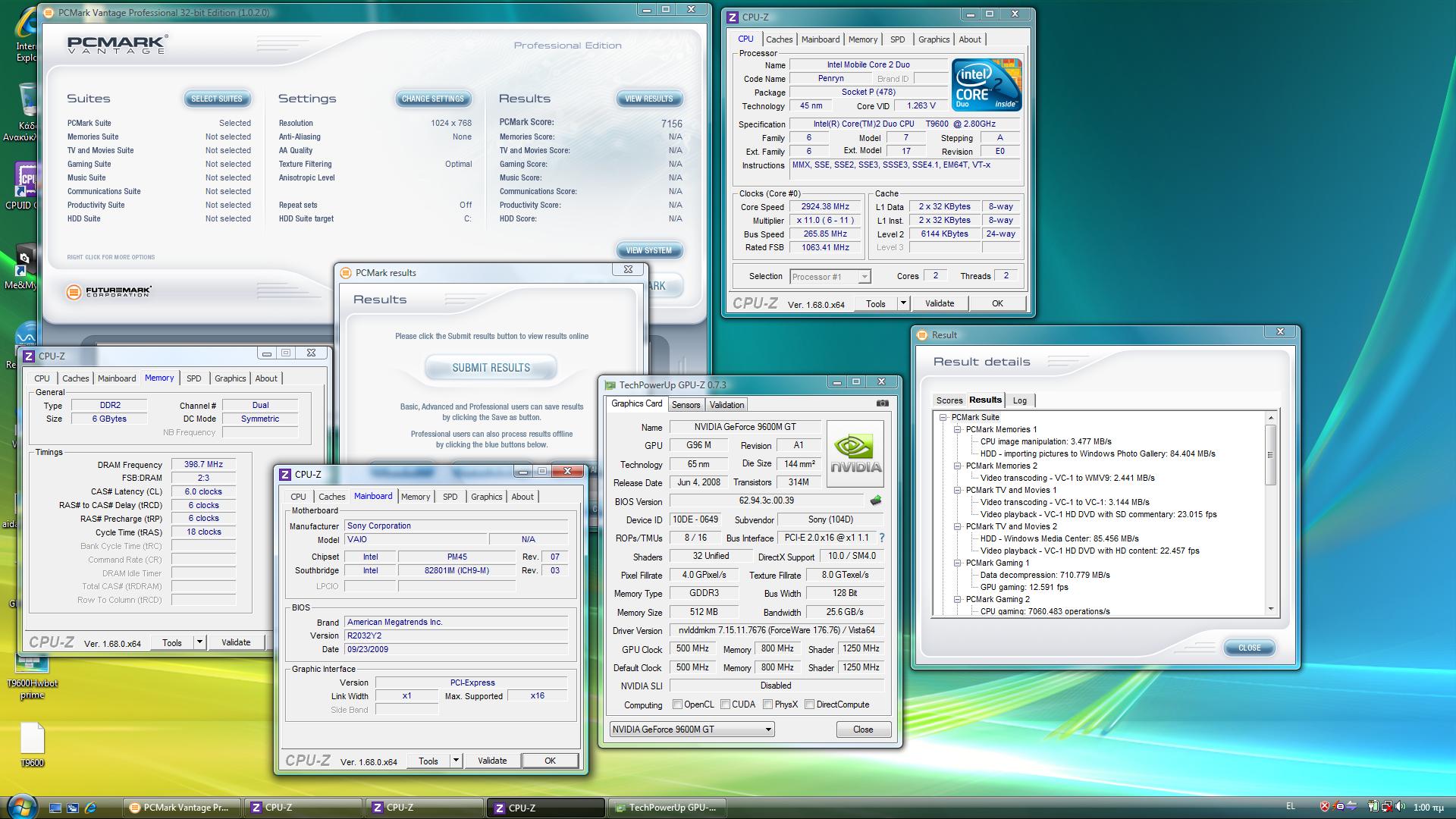Click scroll up arrow in Results tree
This screenshot has width=1456, height=819.
click(x=1270, y=418)
